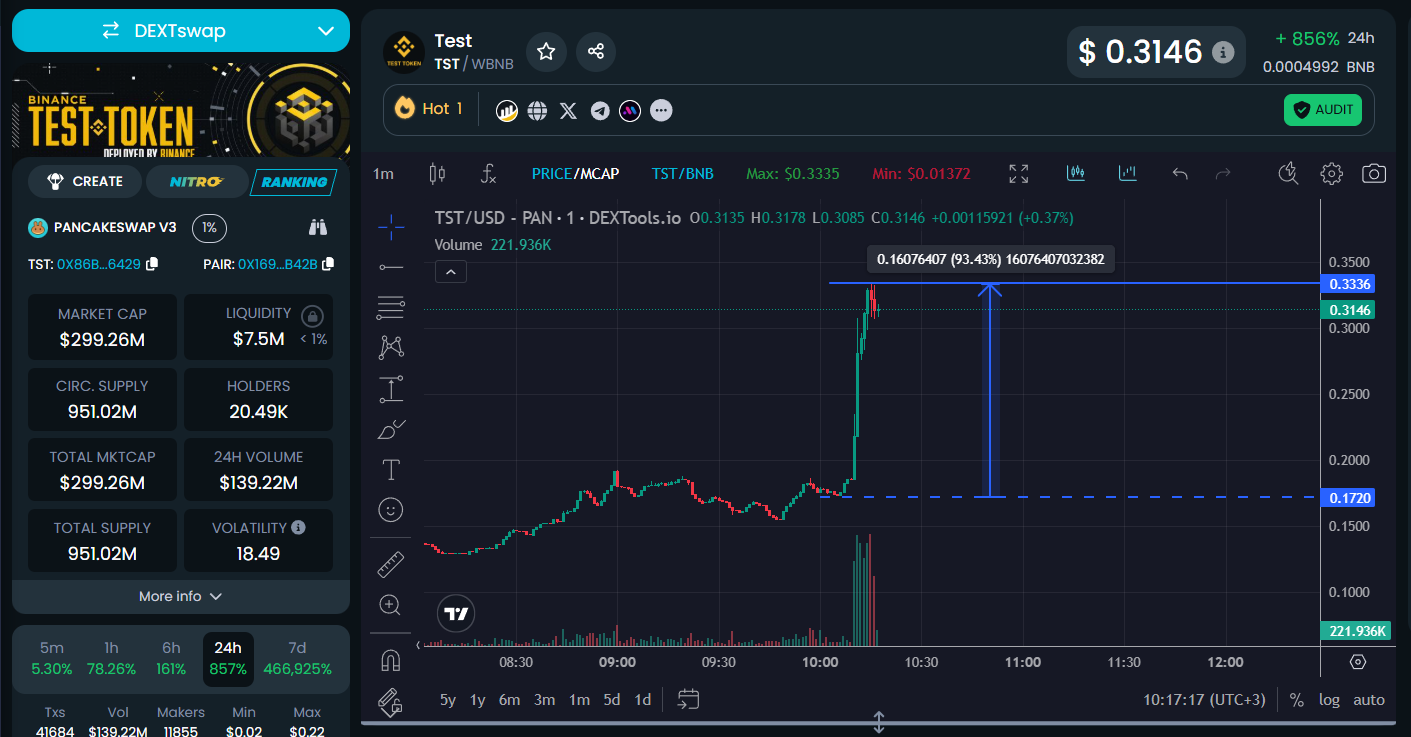Expand the More info section
The width and height of the screenshot is (1411, 737).
tap(181, 596)
